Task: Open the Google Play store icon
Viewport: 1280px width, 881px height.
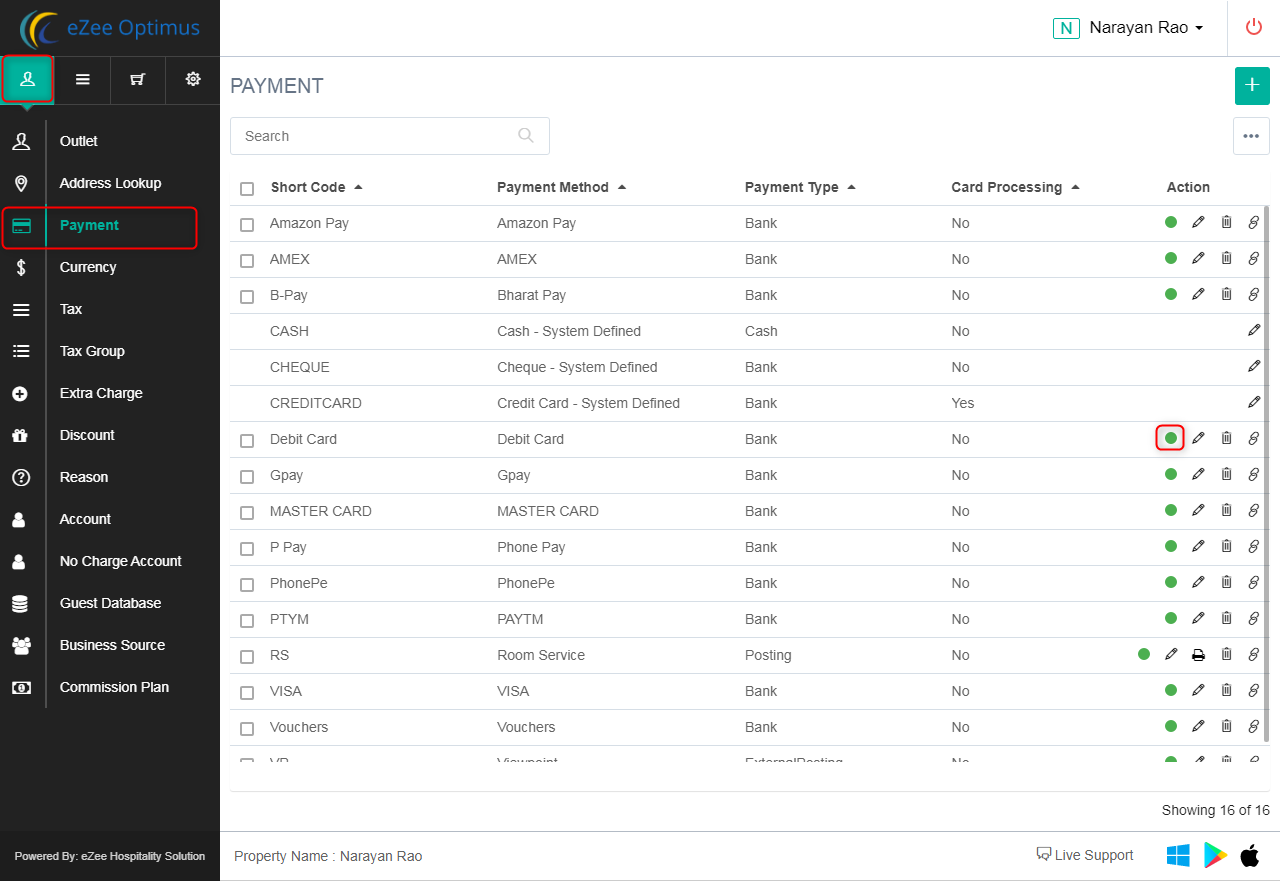Action: coord(1215,855)
